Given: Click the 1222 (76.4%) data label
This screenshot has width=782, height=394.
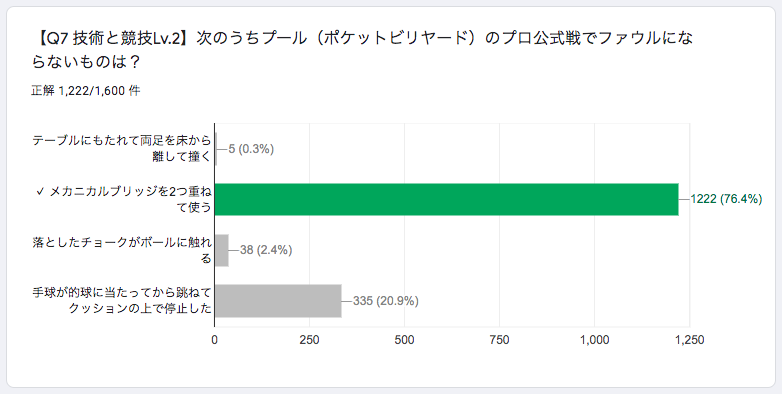Looking at the screenshot, I should (x=726, y=199).
